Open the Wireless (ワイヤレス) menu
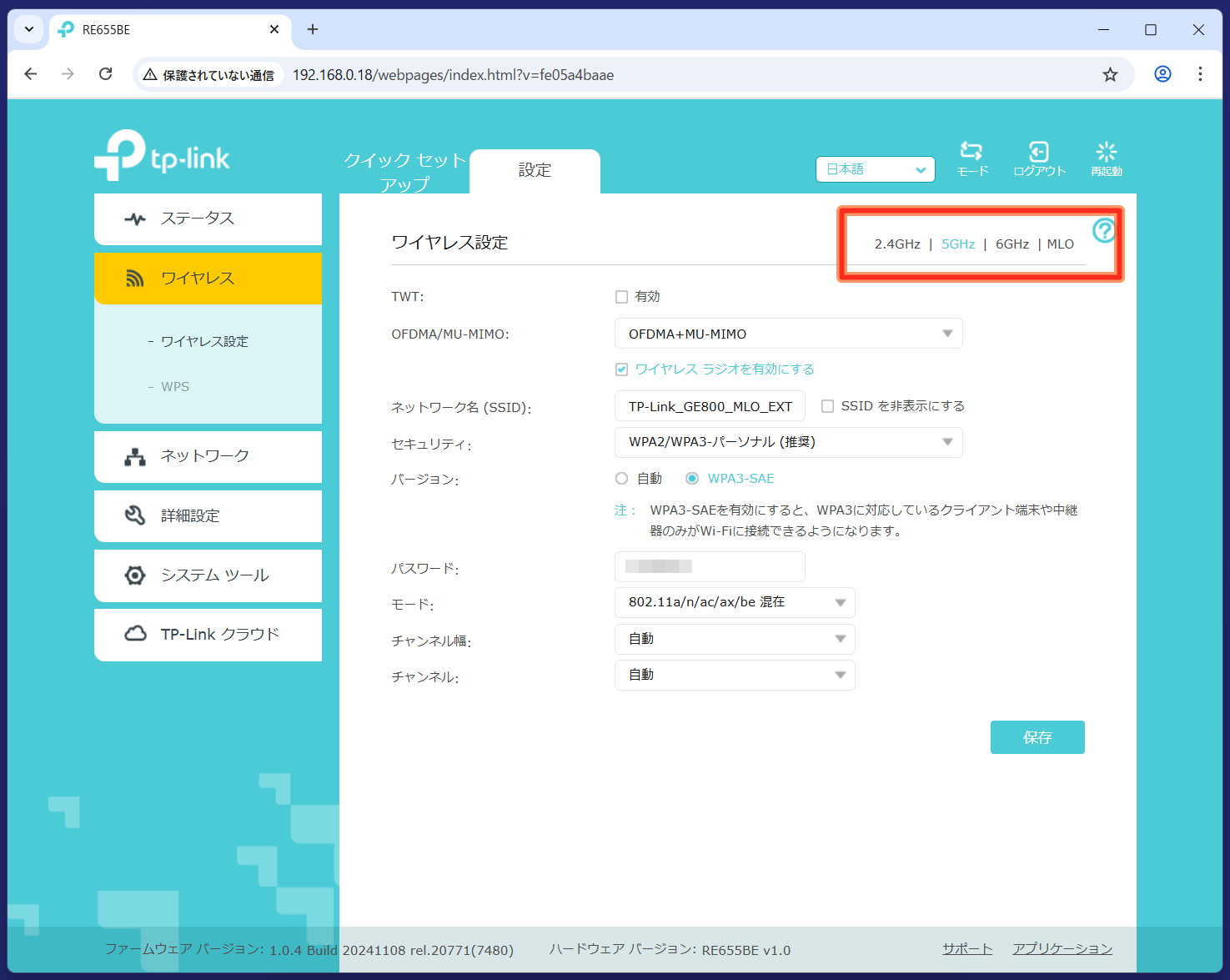Screen dimensions: 1230x980 (x=208, y=279)
